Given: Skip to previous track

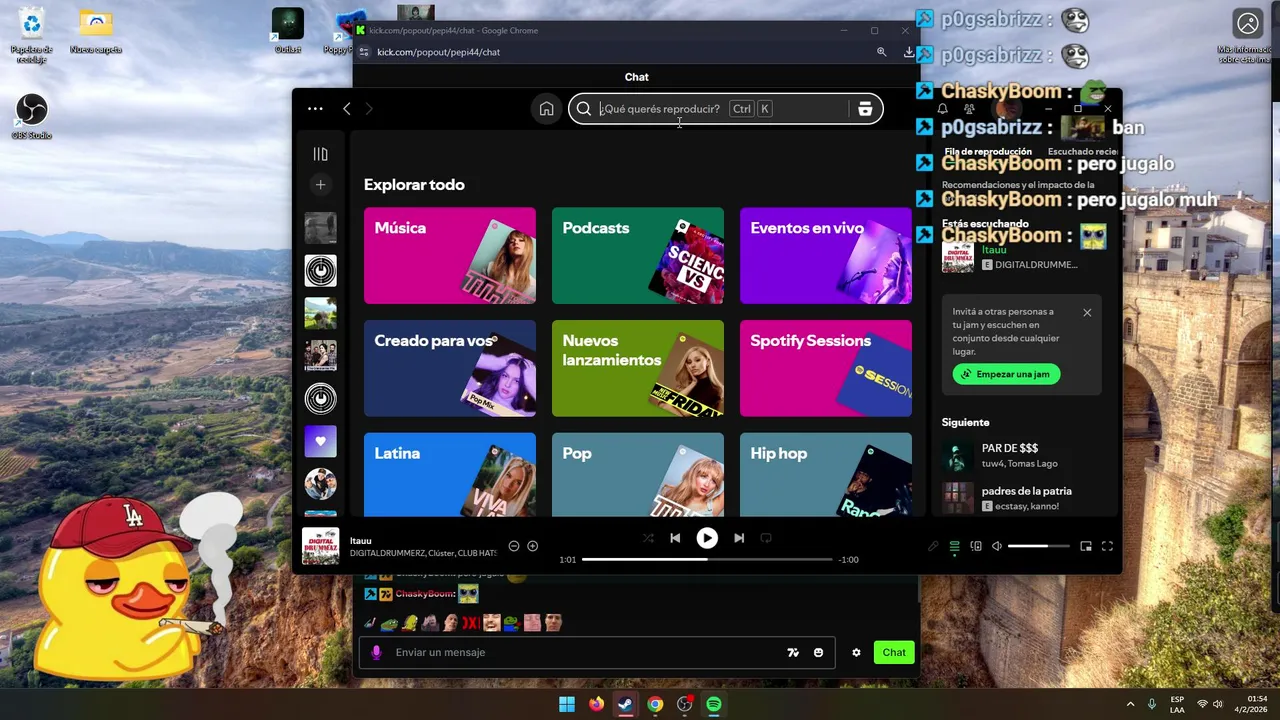Looking at the screenshot, I should pos(675,538).
